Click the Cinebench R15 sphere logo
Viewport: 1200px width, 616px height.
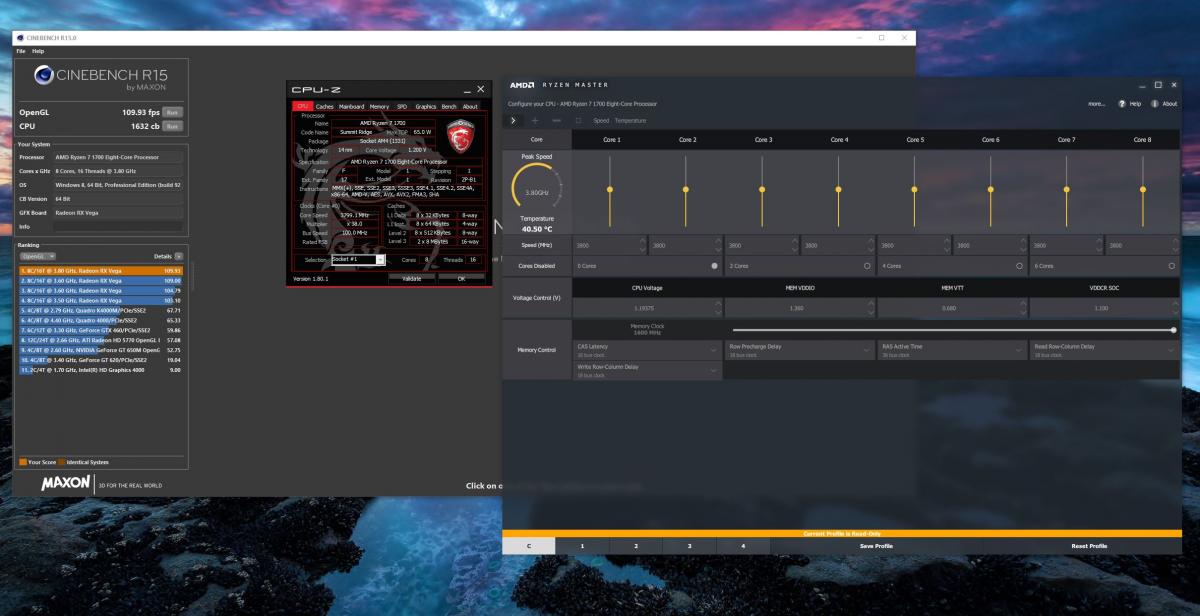[44, 74]
